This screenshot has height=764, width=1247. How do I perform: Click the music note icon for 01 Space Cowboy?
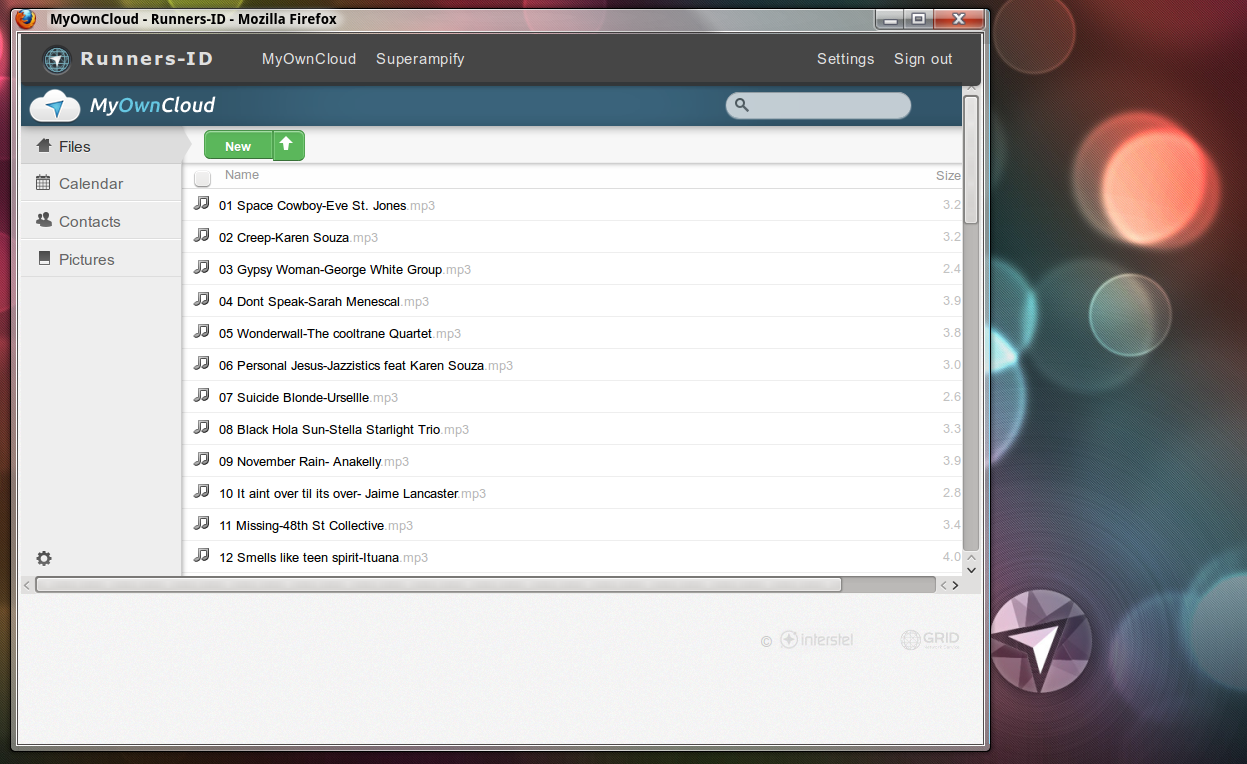point(202,203)
